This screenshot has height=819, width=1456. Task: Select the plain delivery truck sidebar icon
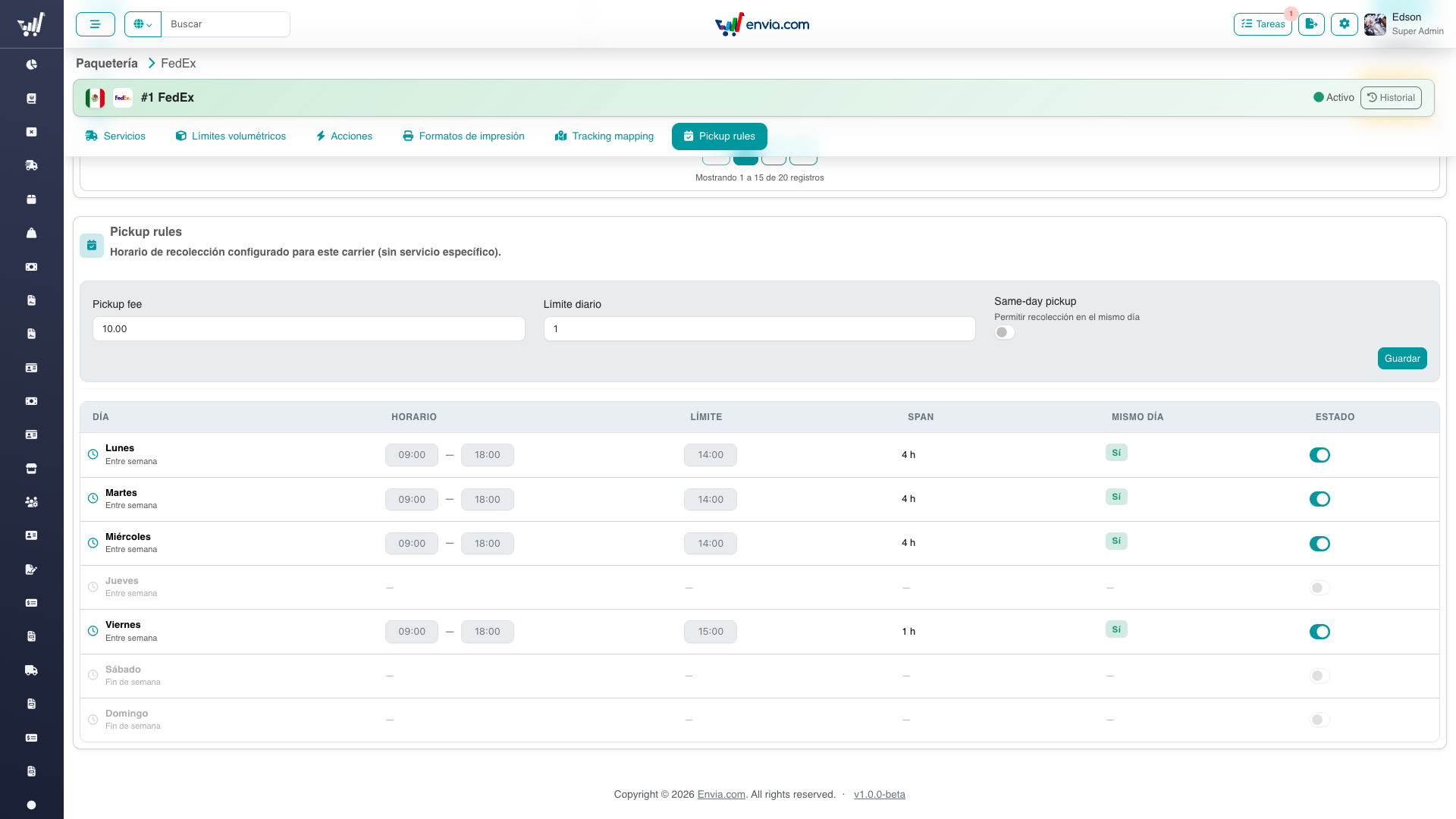pyautogui.click(x=31, y=670)
